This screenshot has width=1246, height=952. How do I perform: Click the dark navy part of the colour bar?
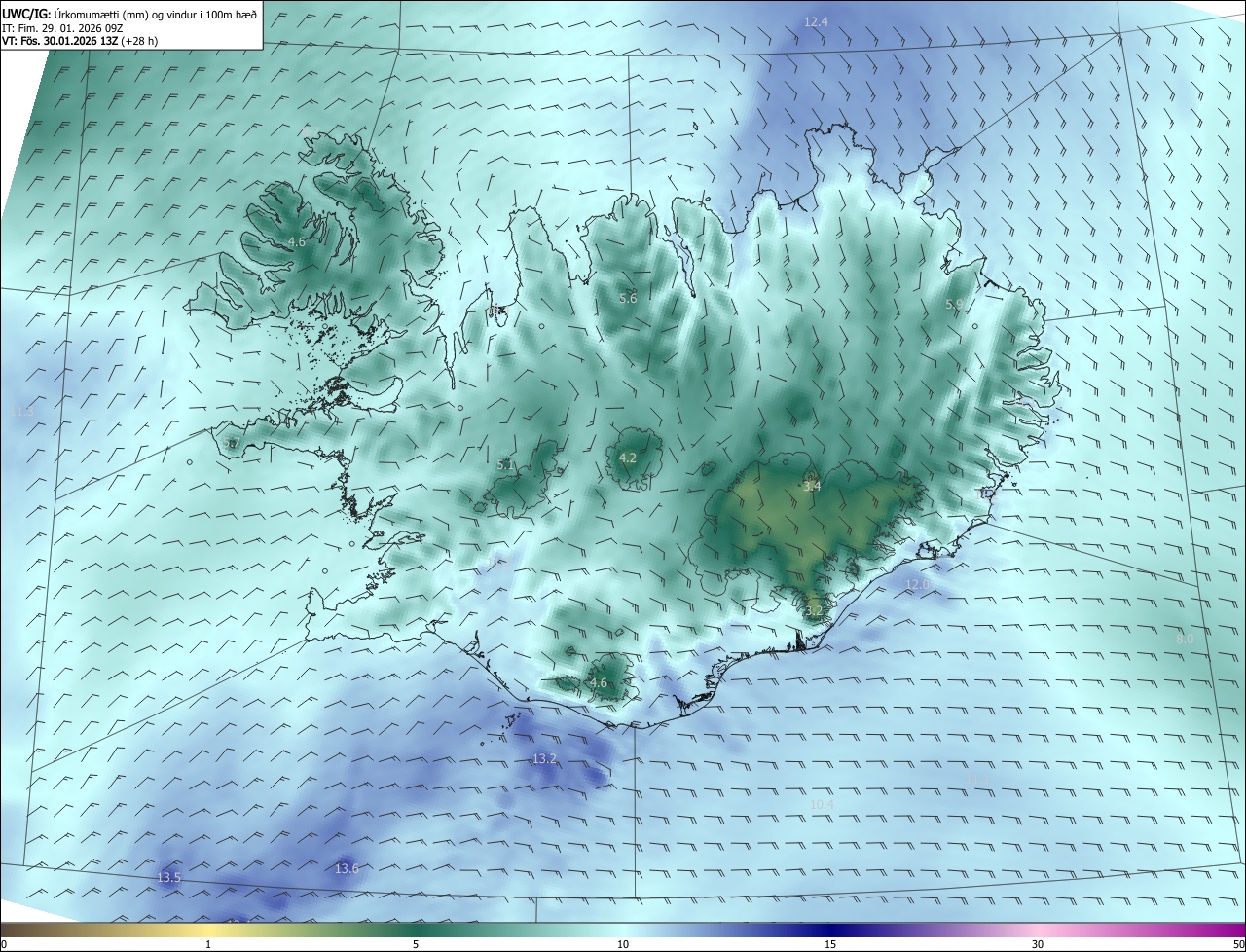coord(830,931)
